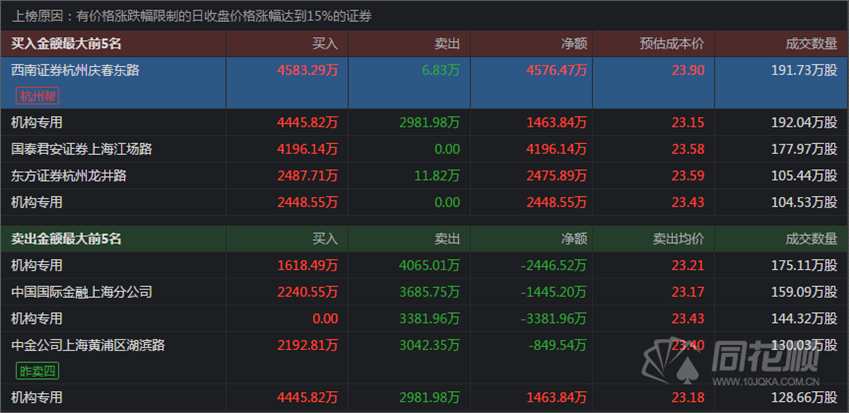Click the 昨卖四 tag under 中金公司
This screenshot has width=850, height=413.
37,371
